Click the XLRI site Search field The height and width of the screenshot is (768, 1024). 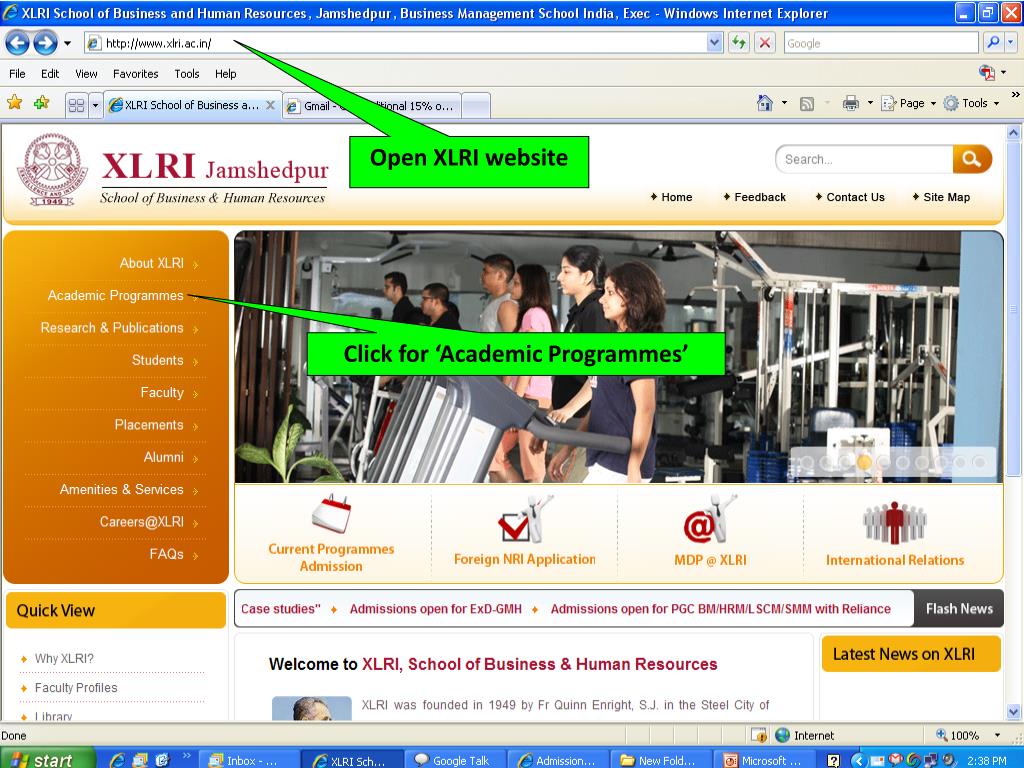coord(864,159)
